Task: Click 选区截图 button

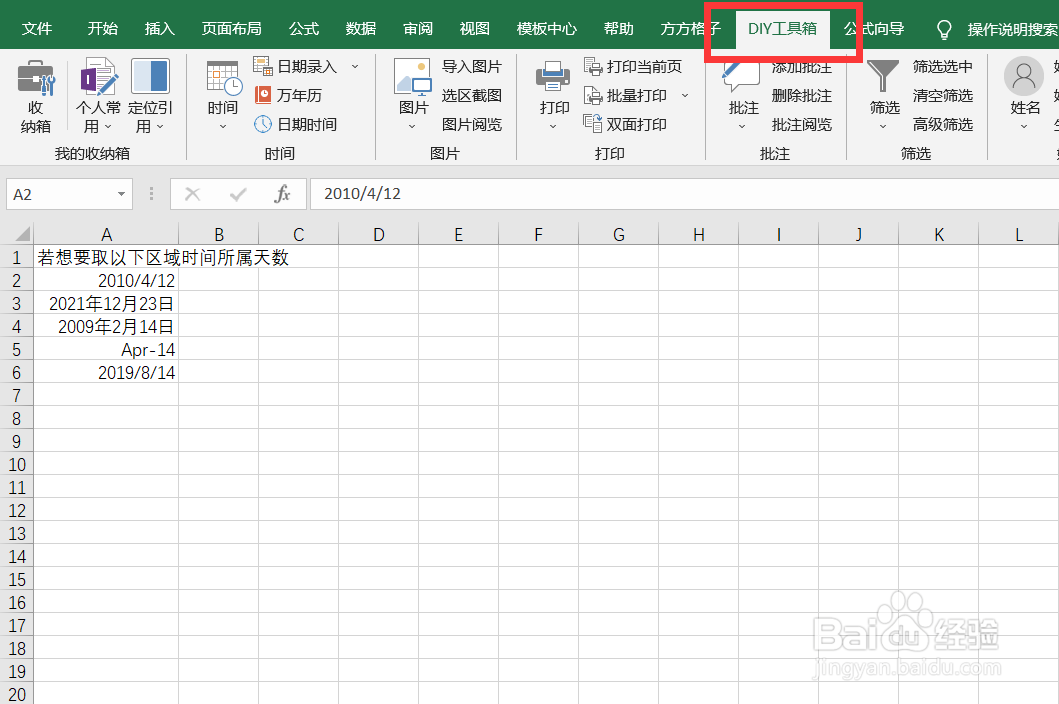Action: tap(471, 95)
